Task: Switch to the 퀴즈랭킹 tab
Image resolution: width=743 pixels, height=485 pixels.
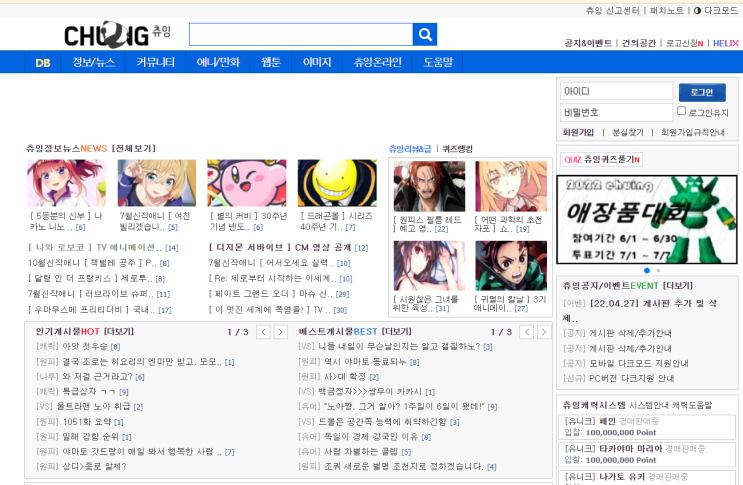Action: 457,149
